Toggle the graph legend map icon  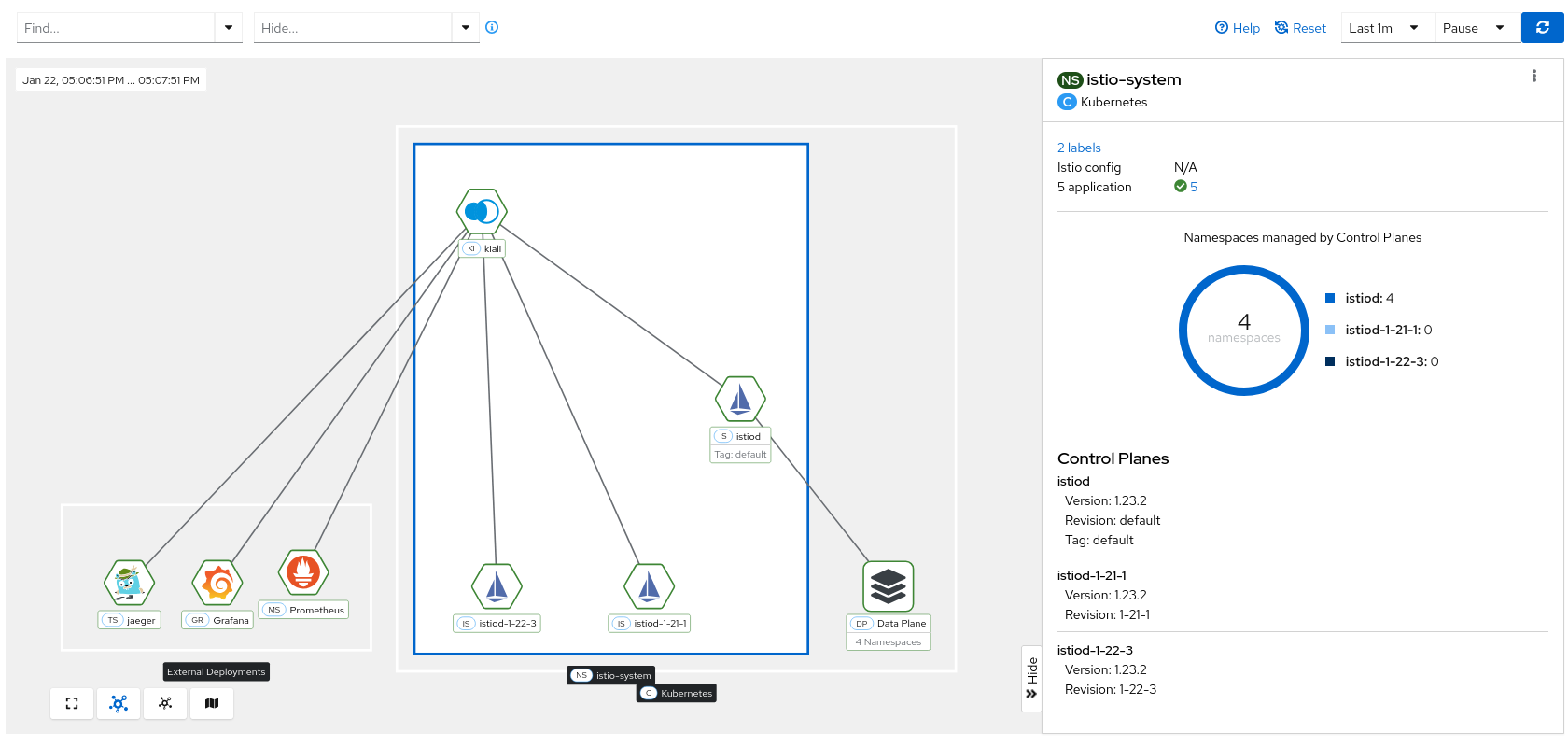point(212,704)
